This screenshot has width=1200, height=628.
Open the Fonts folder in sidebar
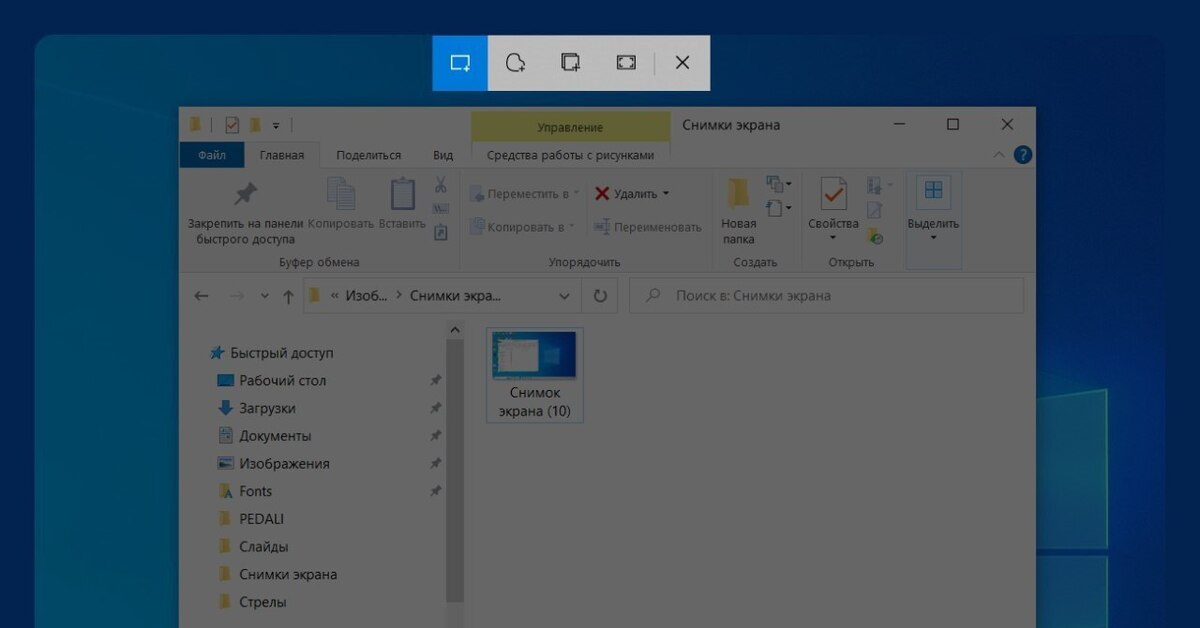[x=246, y=491]
